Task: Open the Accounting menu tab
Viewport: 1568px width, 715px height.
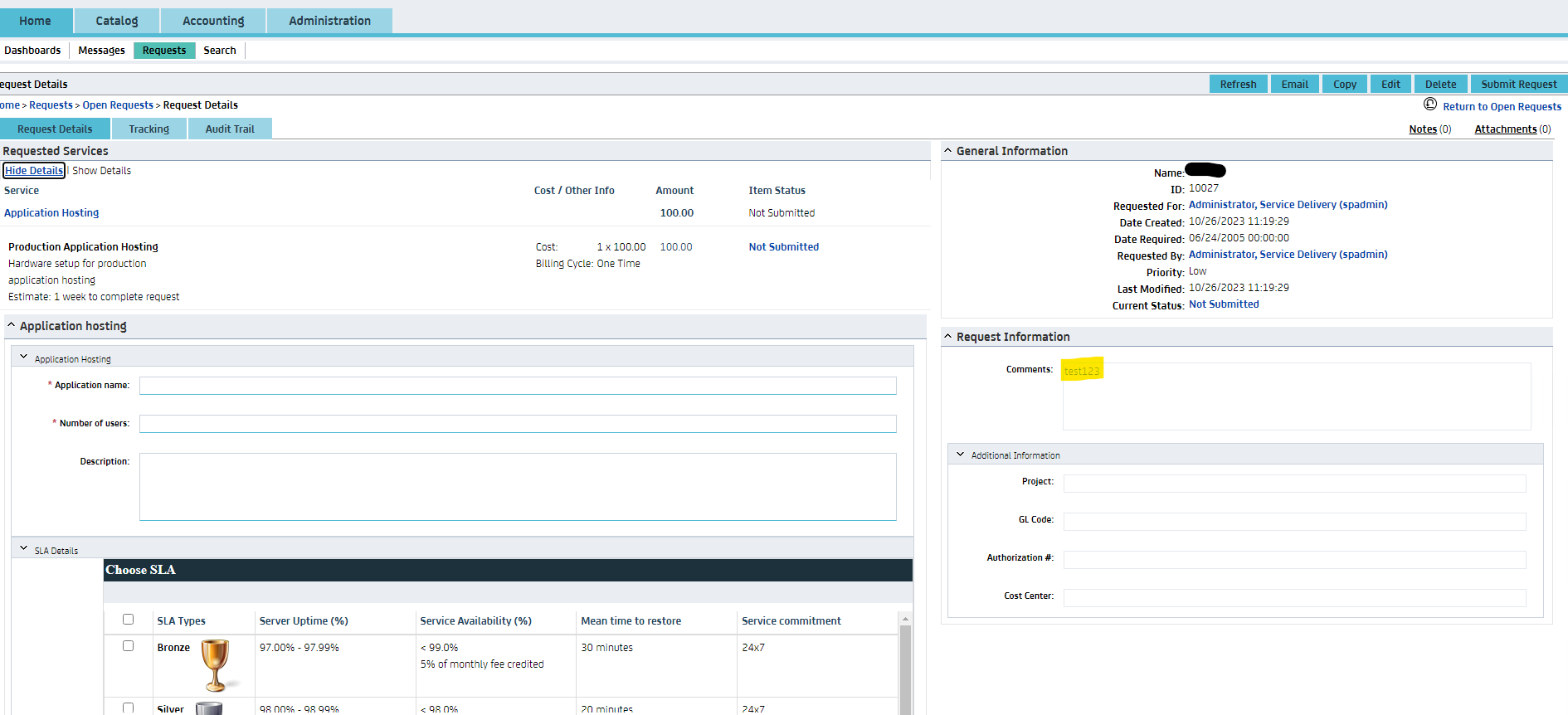Action: pyautogui.click(x=213, y=21)
